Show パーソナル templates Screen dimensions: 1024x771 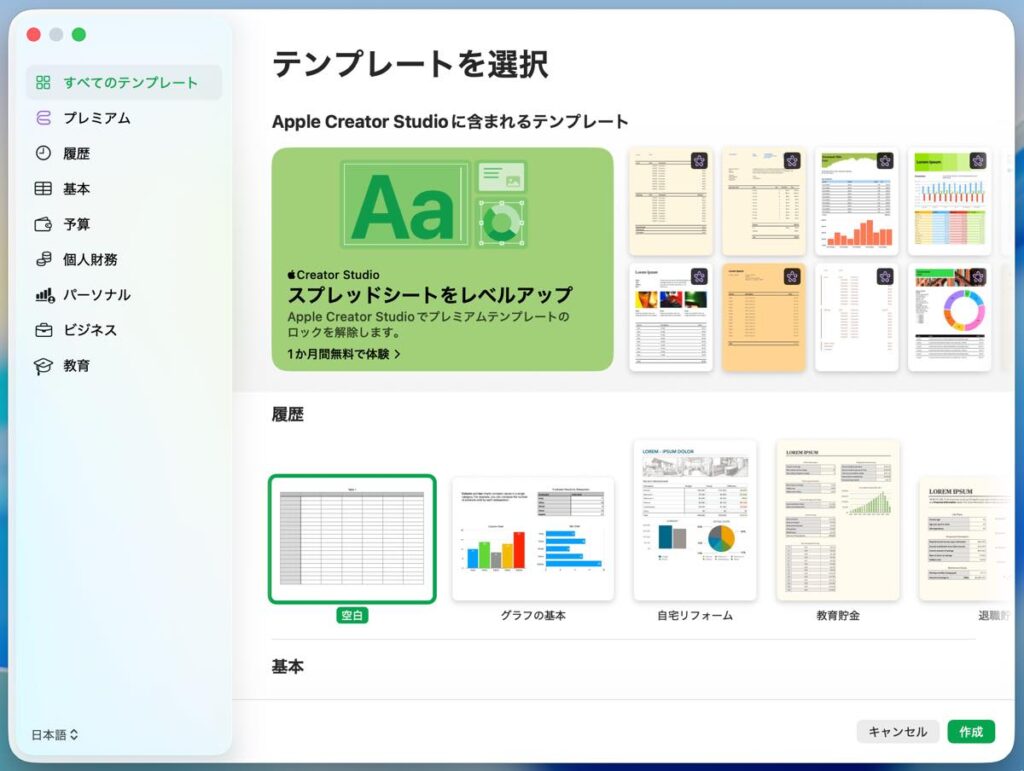(124, 294)
